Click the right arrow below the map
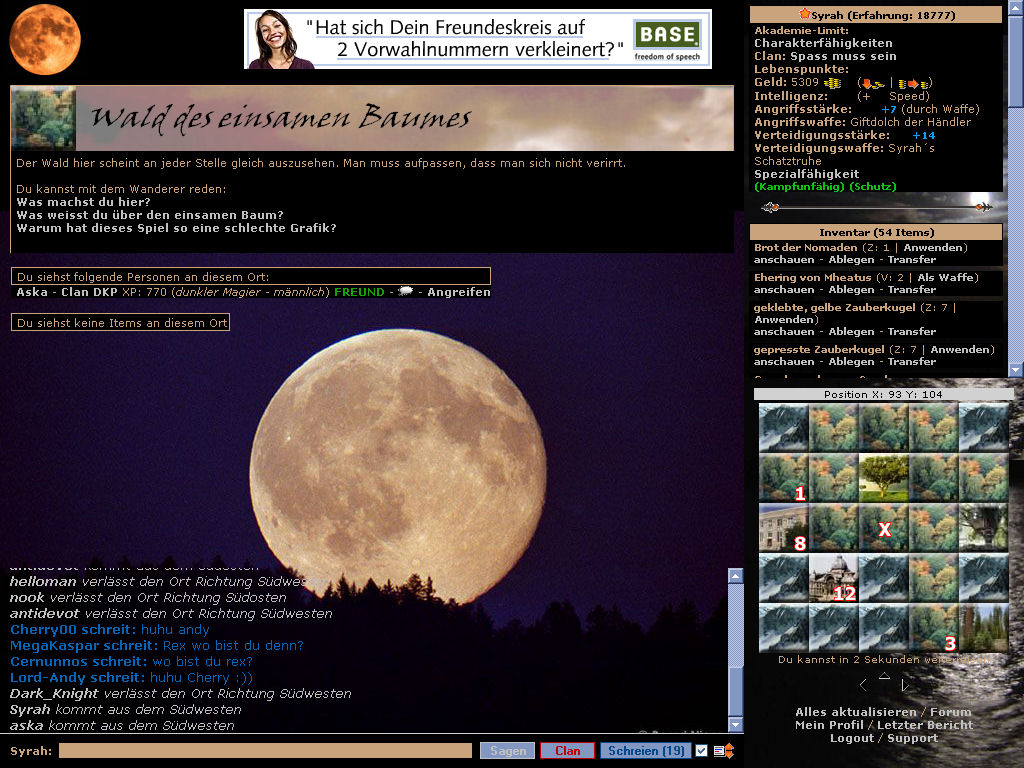1024x768 pixels. [x=905, y=685]
